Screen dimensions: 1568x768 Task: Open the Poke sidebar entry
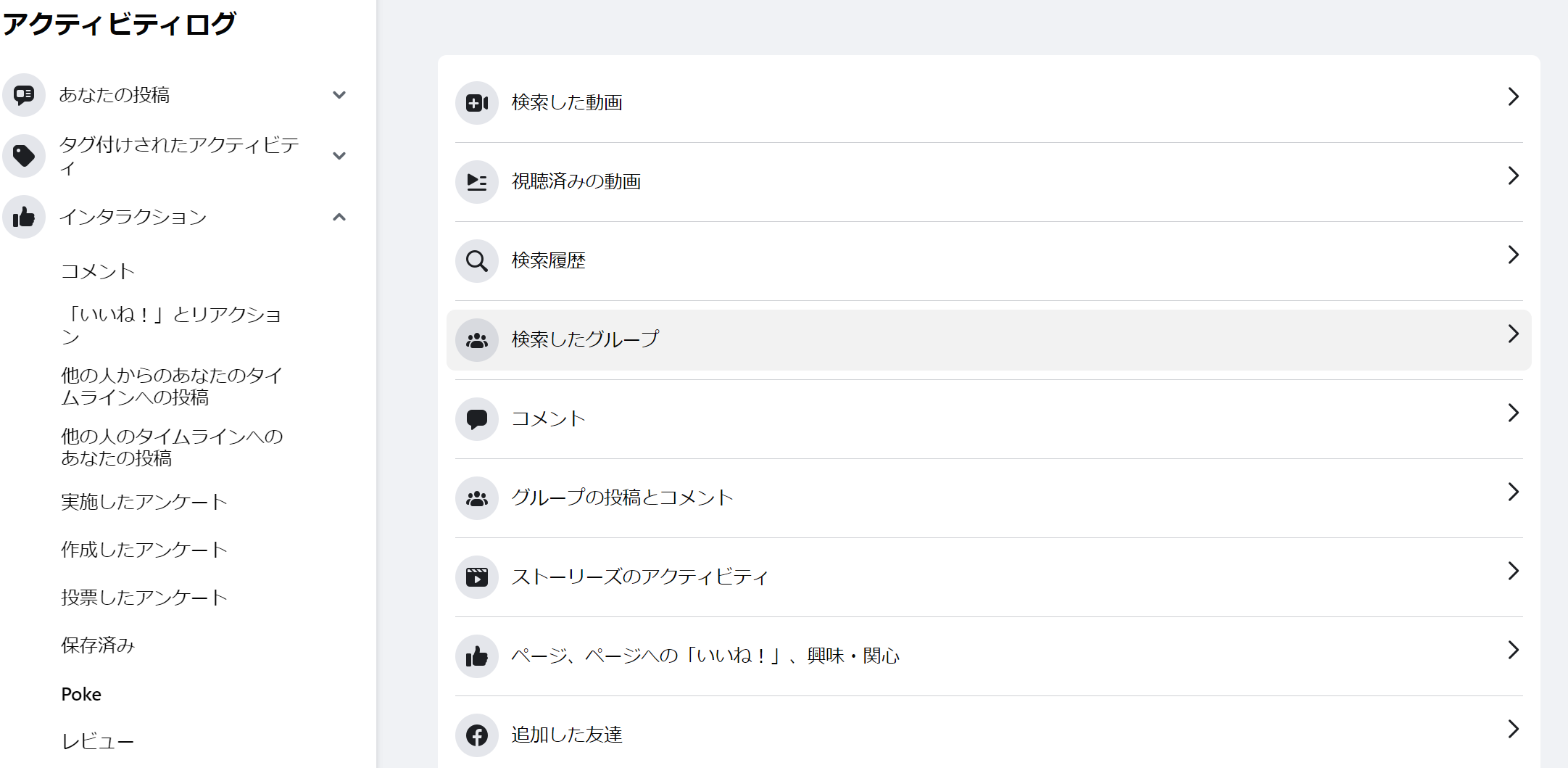(81, 694)
